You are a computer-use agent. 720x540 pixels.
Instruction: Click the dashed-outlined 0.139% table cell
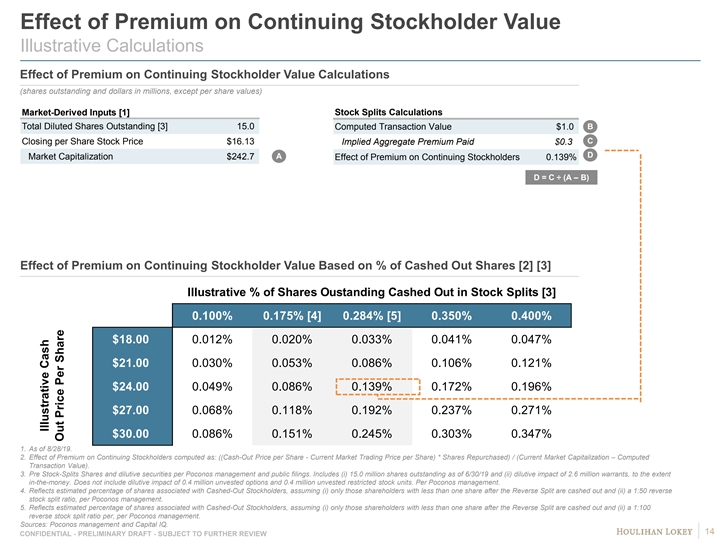372,387
